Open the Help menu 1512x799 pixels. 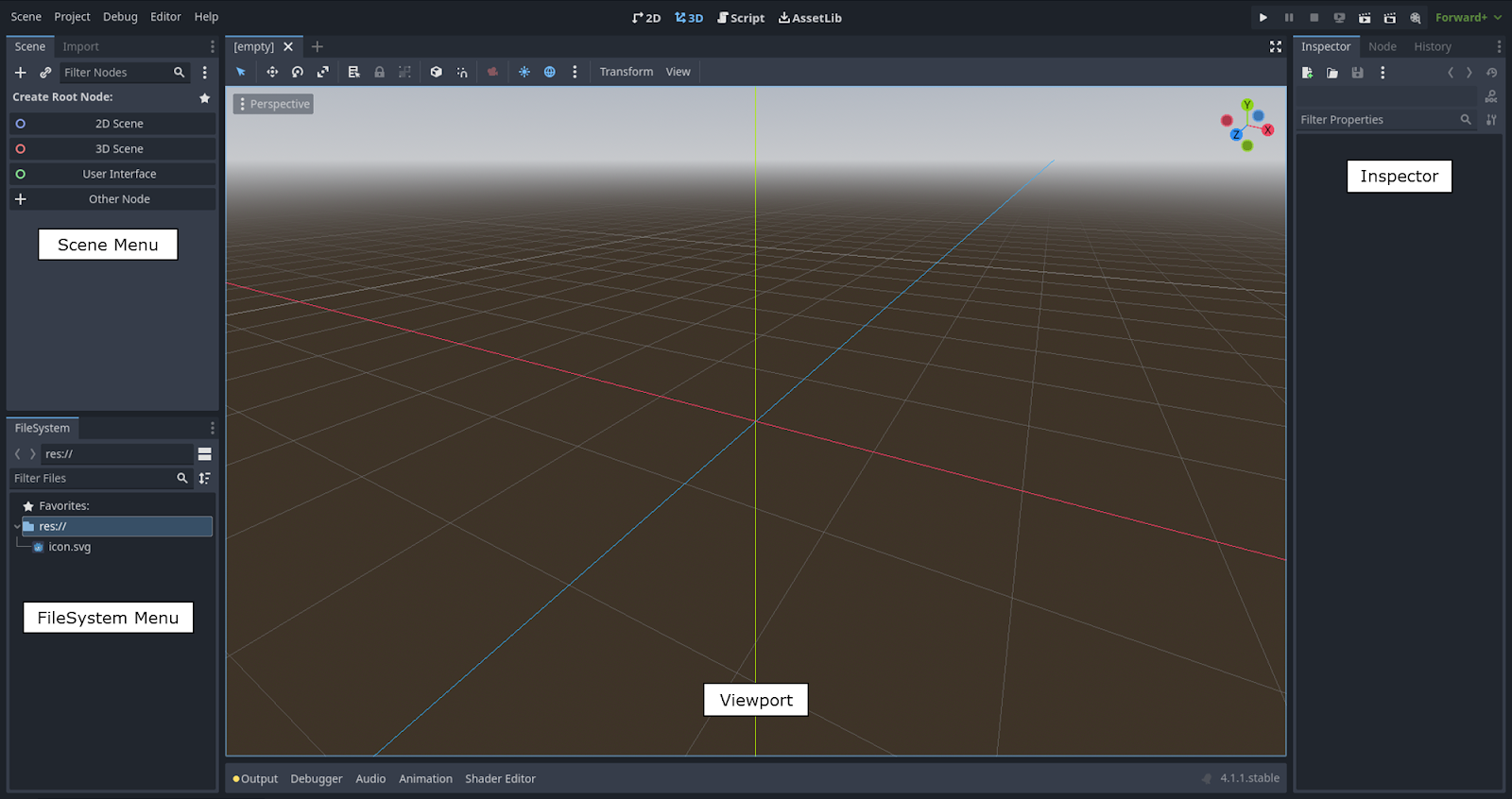206,17
